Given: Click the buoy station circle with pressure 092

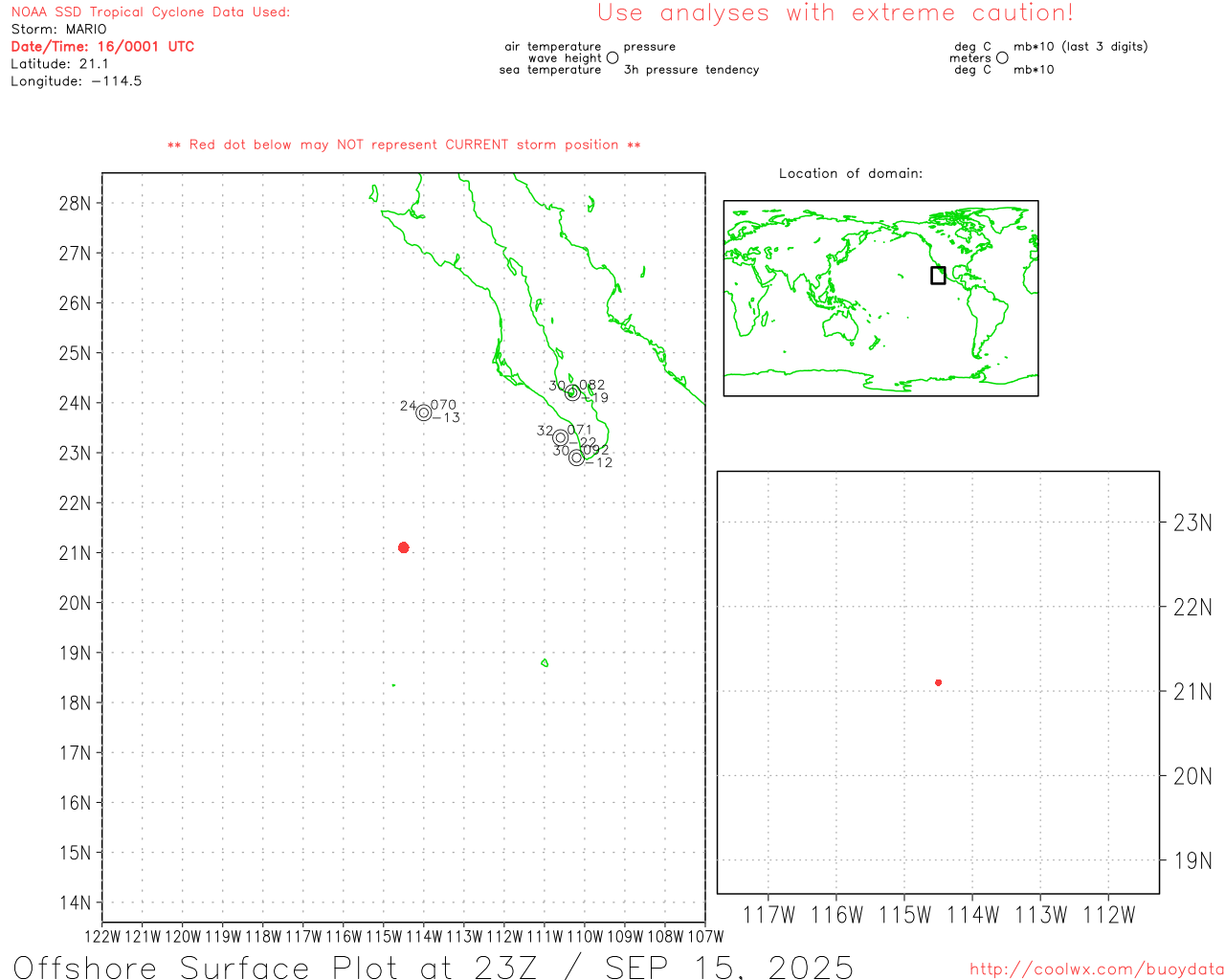Looking at the screenshot, I should 576,457.
